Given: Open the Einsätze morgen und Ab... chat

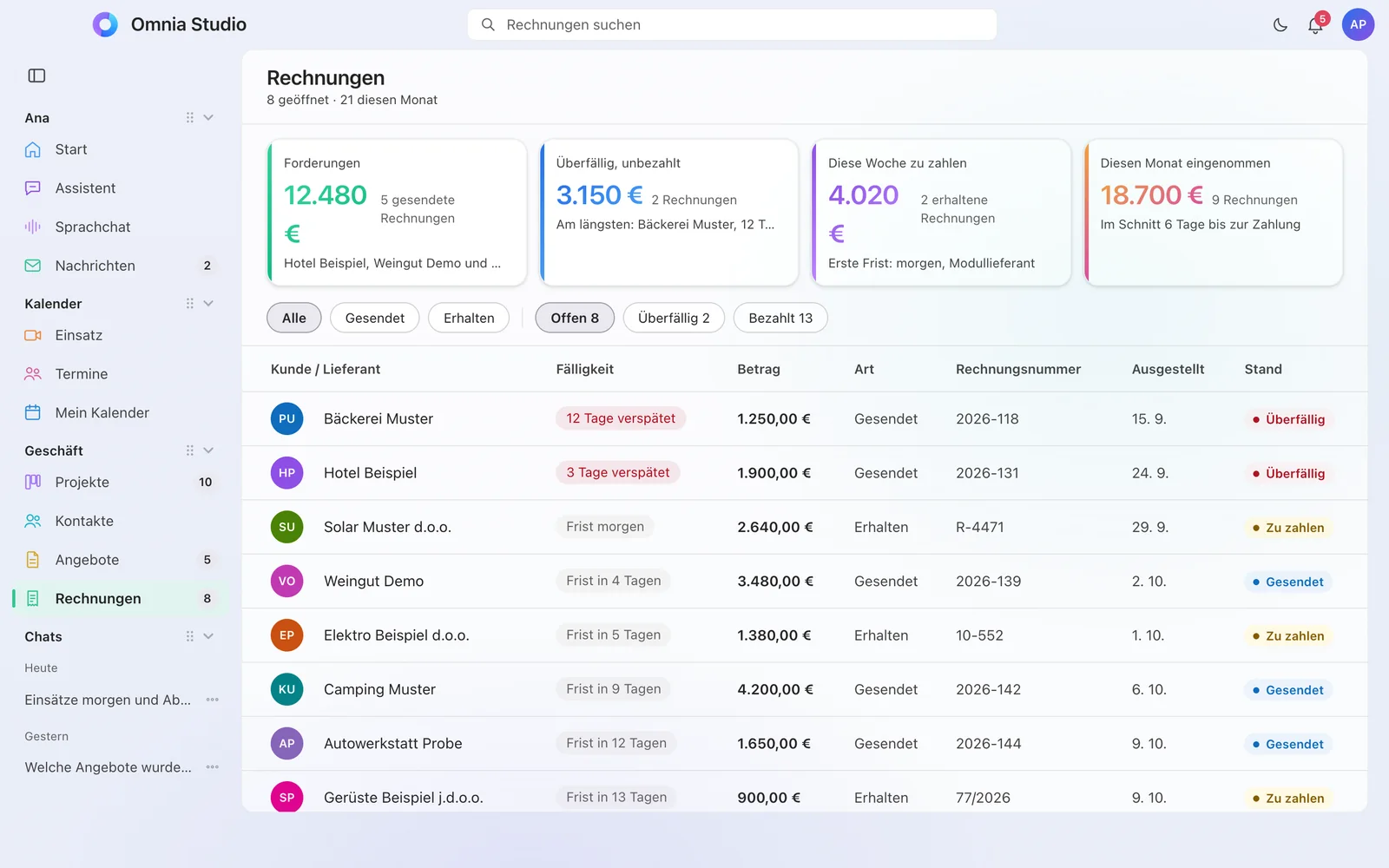Looking at the screenshot, I should pyautogui.click(x=108, y=700).
